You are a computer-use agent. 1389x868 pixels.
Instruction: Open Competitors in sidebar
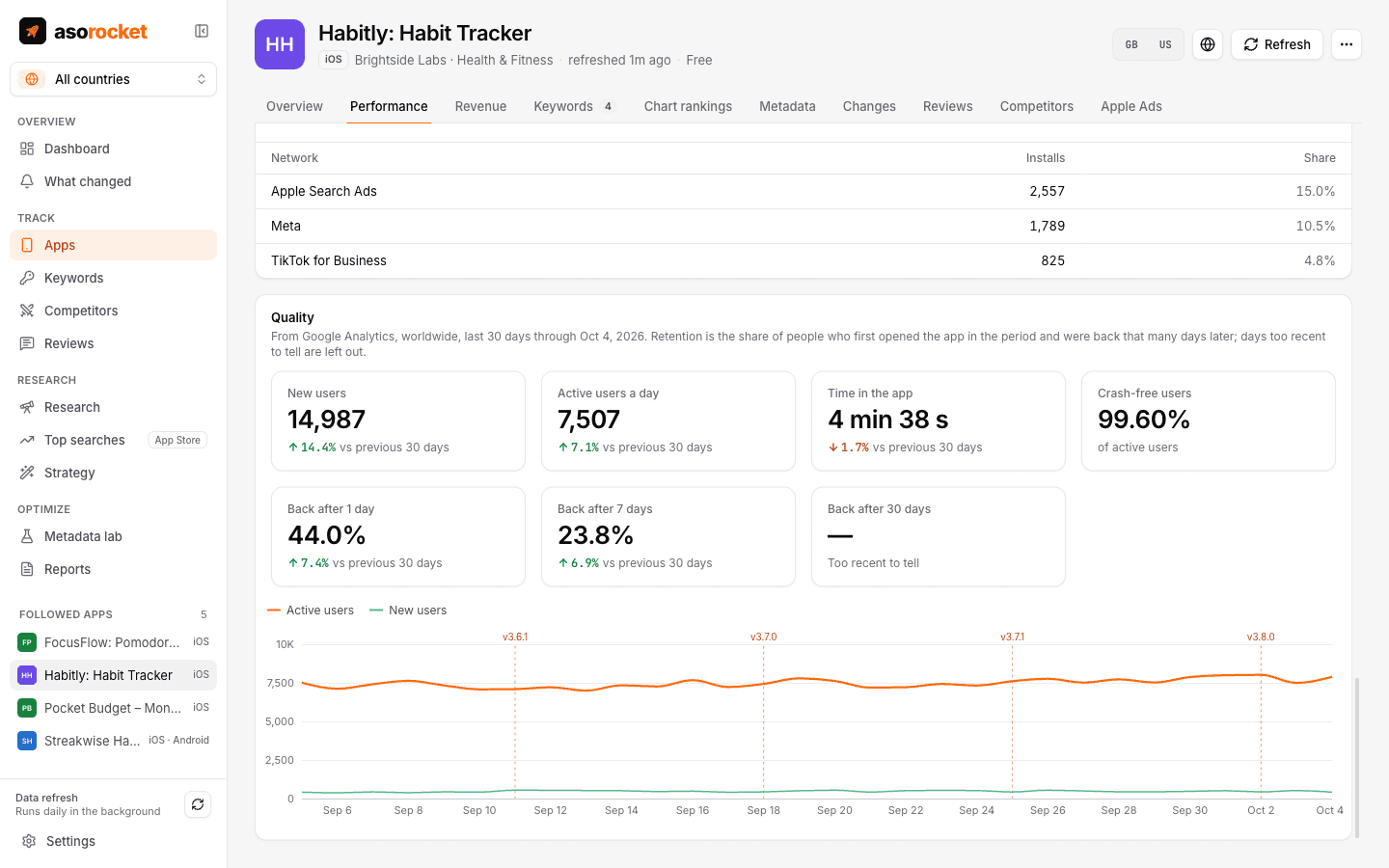113,311
